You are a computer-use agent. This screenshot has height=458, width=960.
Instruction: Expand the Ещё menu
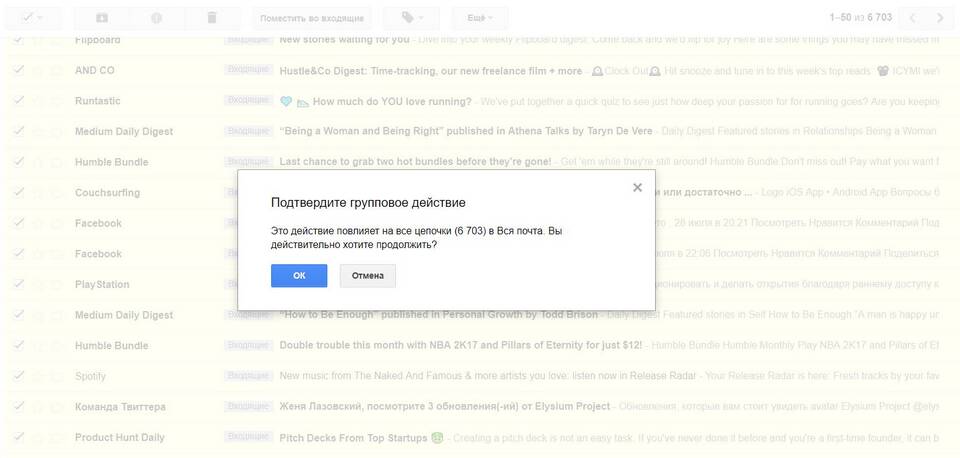(479, 18)
